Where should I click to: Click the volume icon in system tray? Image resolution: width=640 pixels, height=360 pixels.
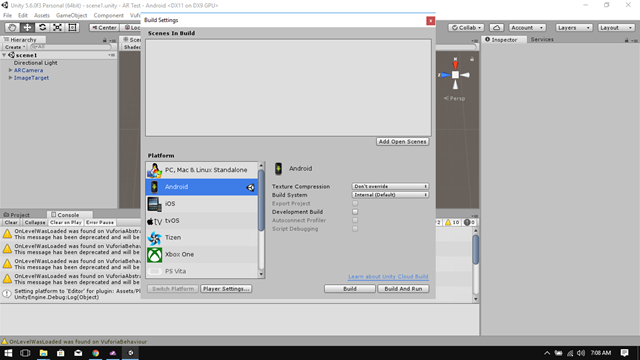(581, 353)
